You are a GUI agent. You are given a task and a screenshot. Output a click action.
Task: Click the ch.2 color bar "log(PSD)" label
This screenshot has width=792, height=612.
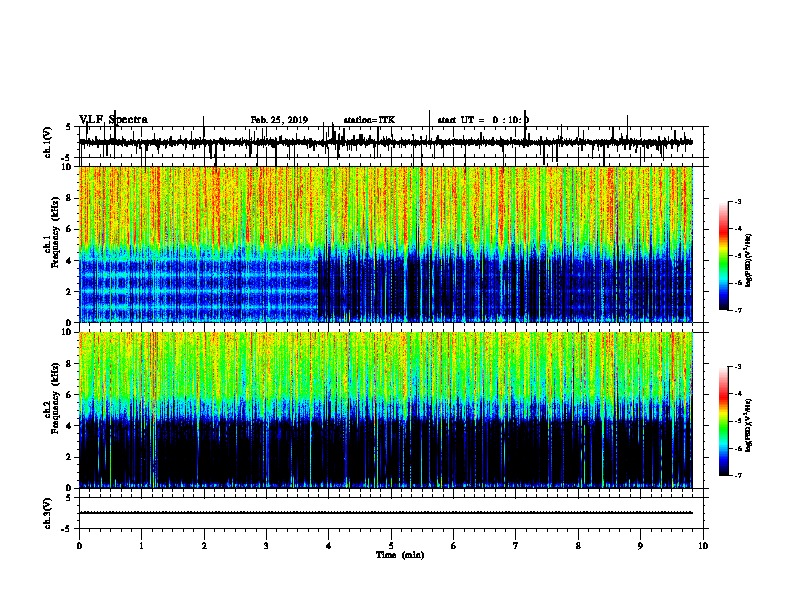click(x=748, y=425)
